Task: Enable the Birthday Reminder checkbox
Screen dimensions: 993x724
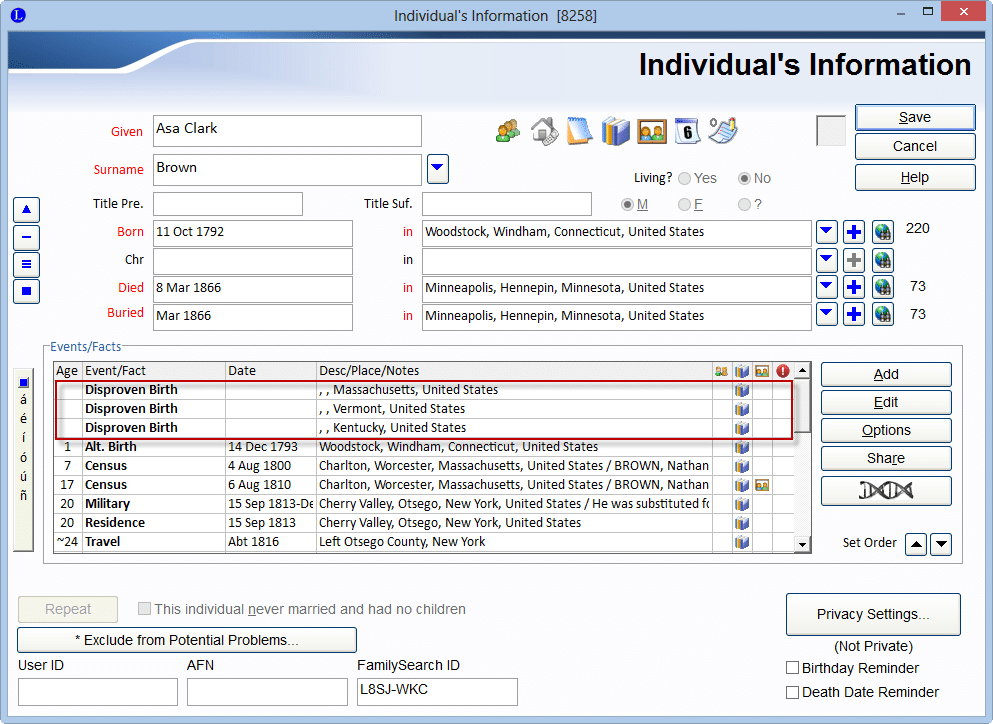Action: (792, 668)
